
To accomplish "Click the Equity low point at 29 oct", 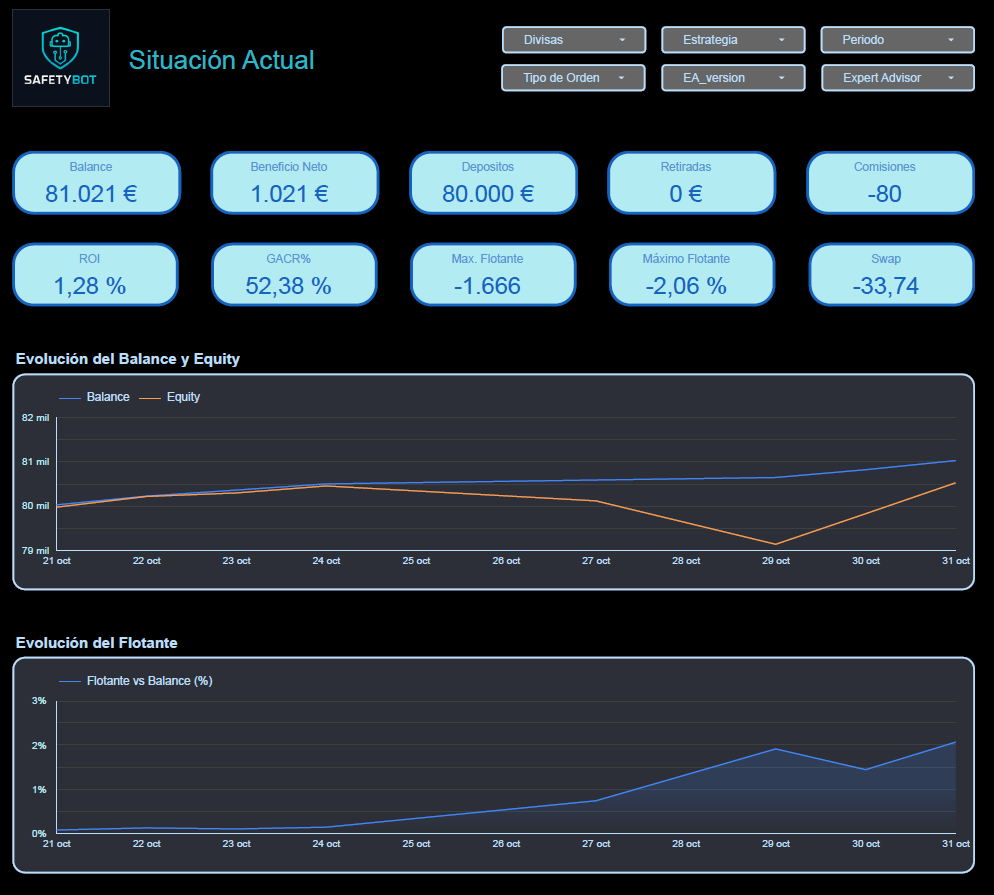I will pos(775,544).
